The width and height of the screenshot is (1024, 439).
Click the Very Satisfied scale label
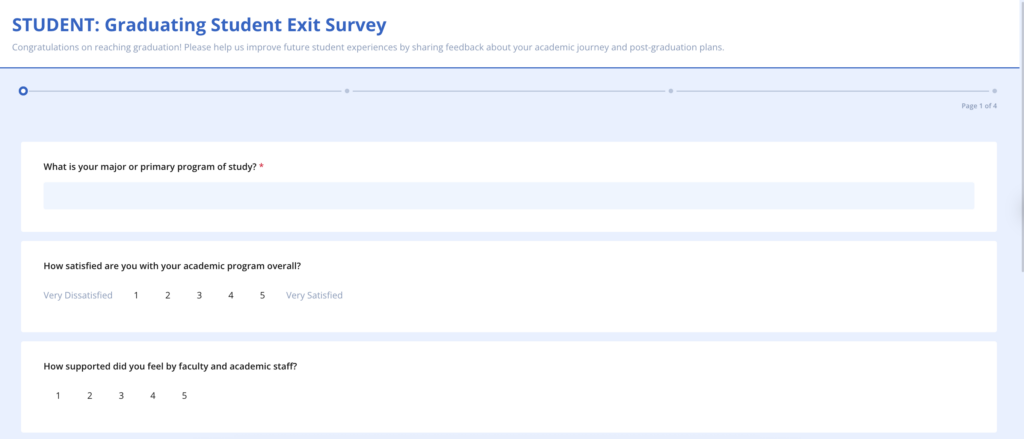point(314,295)
